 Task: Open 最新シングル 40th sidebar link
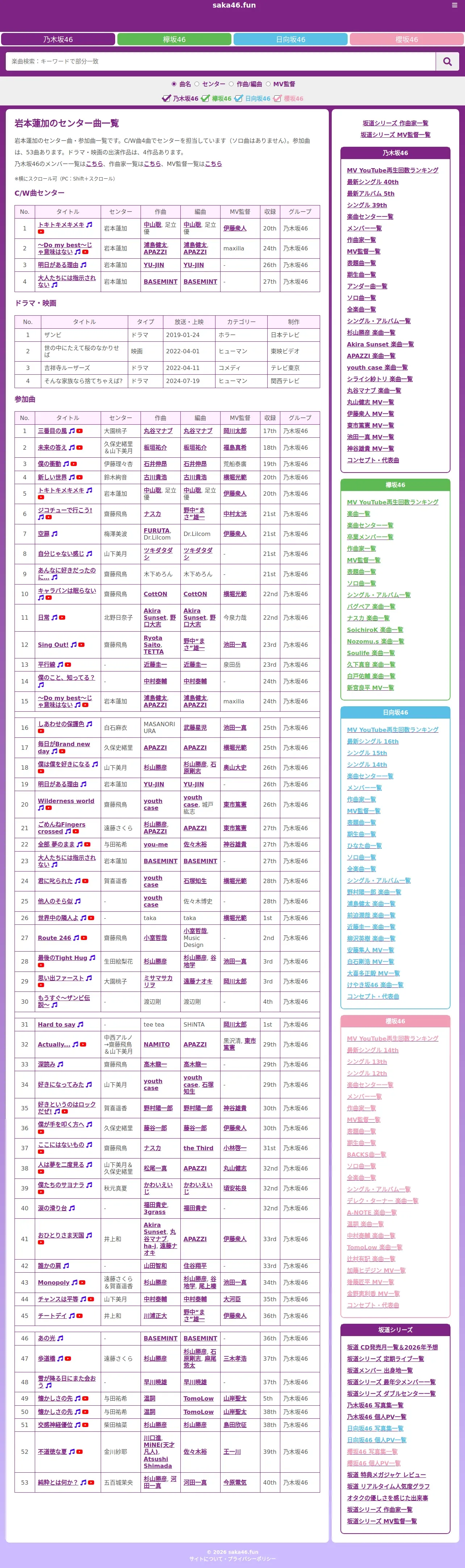[x=373, y=182]
